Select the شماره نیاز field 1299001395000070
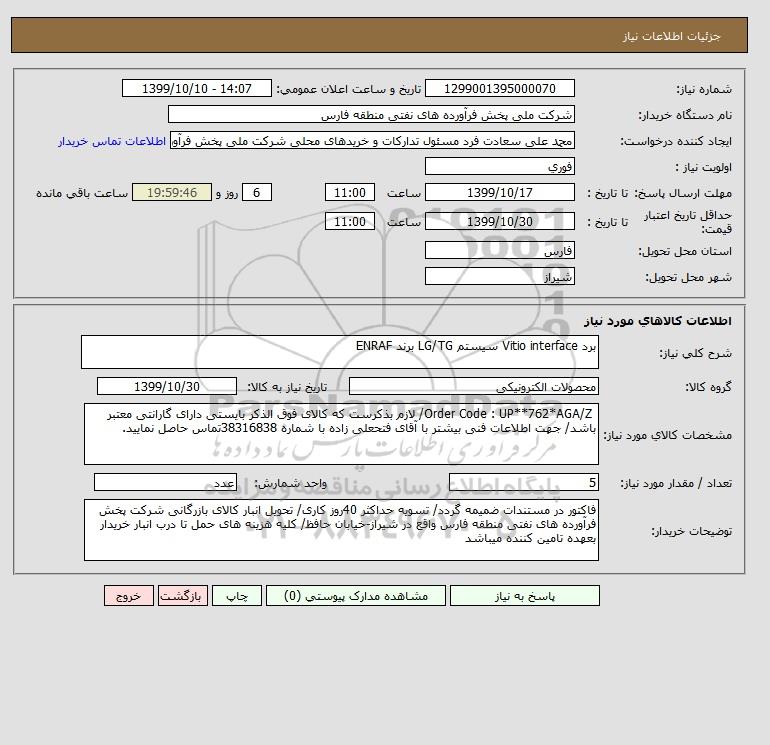 499,88
